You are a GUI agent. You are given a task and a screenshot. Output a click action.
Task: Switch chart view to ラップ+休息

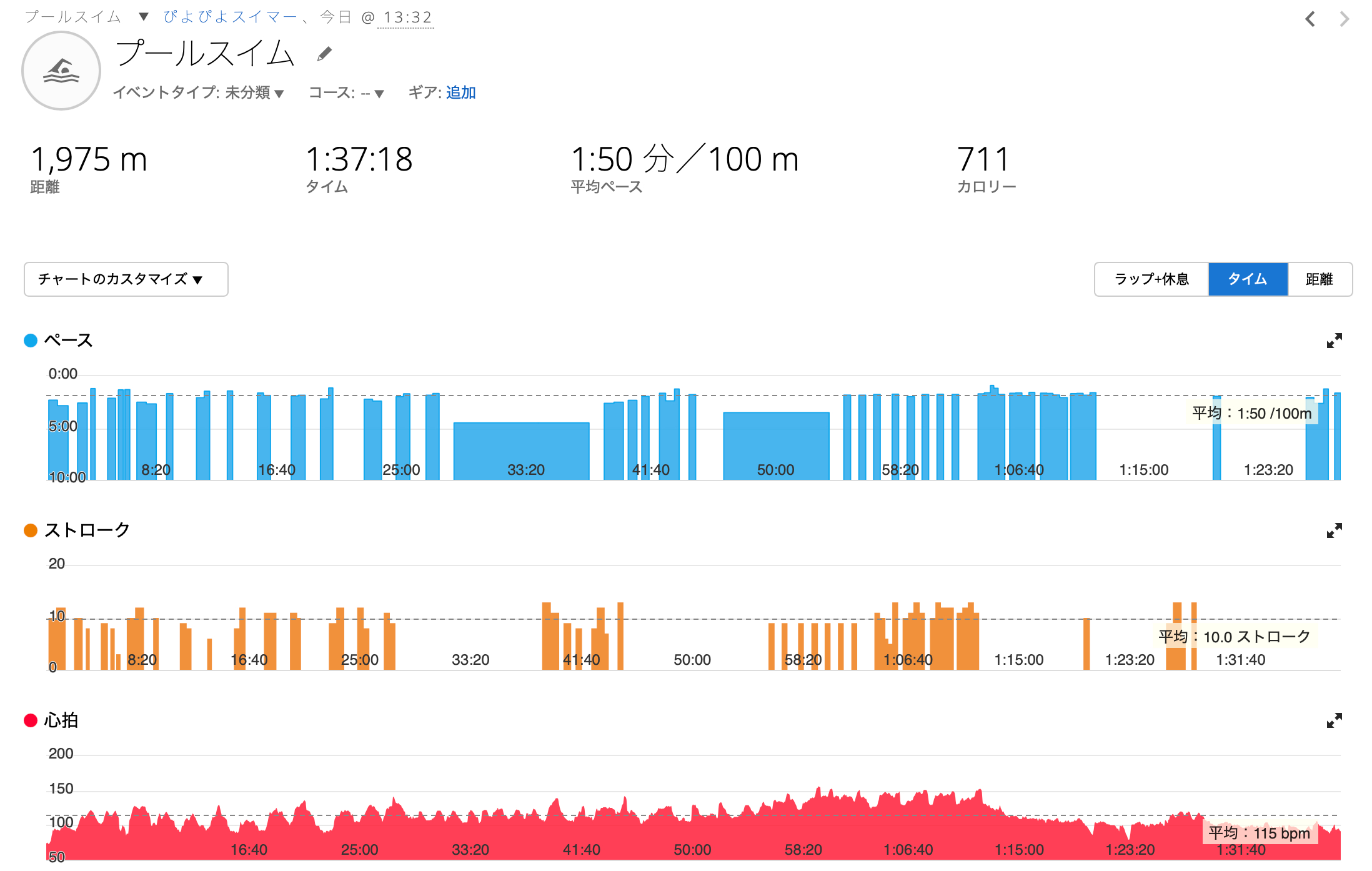[1151, 279]
